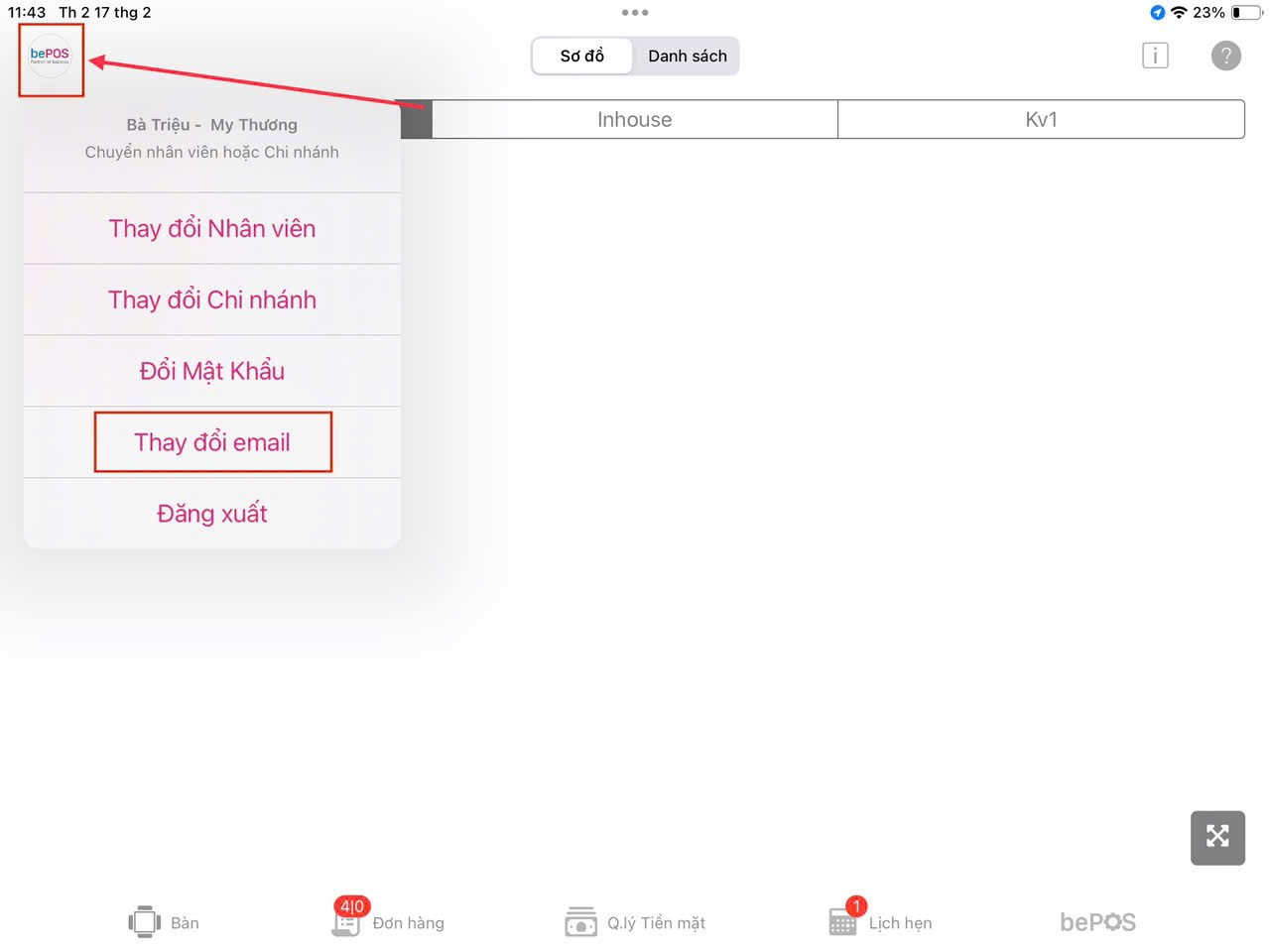The image size is (1270, 952).
Task: Select the Inhouse area tab
Action: click(634, 120)
